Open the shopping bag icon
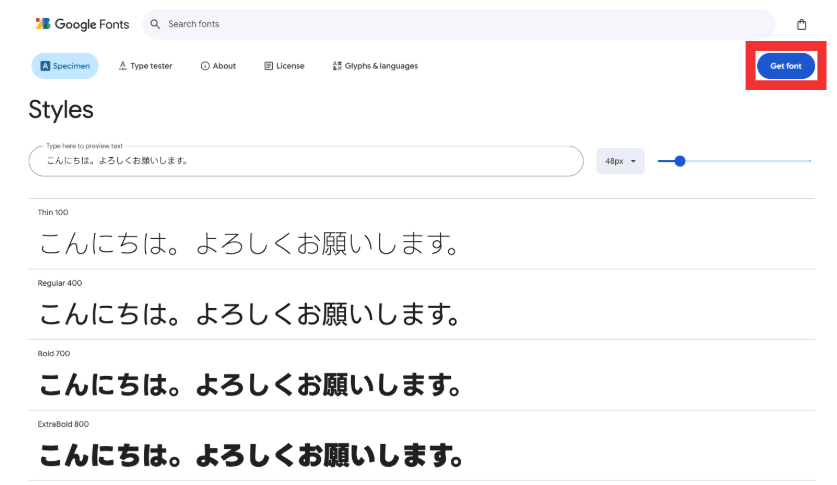Image resolution: width=837 pixels, height=485 pixels. [x=801, y=24]
